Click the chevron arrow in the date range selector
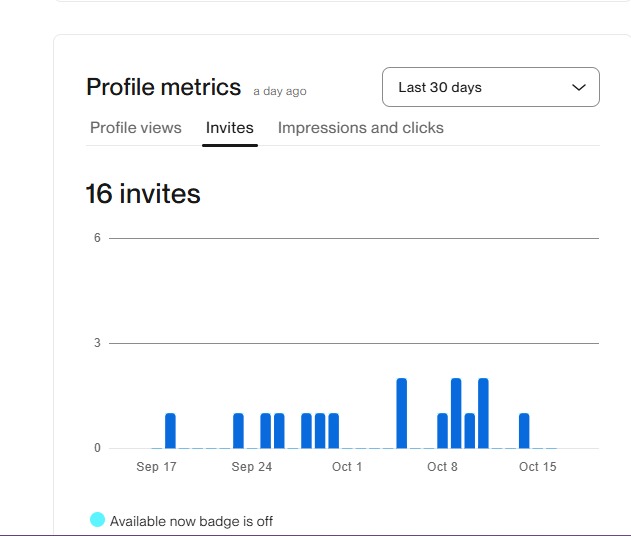Viewport: 631px width, 536px height. coord(578,88)
